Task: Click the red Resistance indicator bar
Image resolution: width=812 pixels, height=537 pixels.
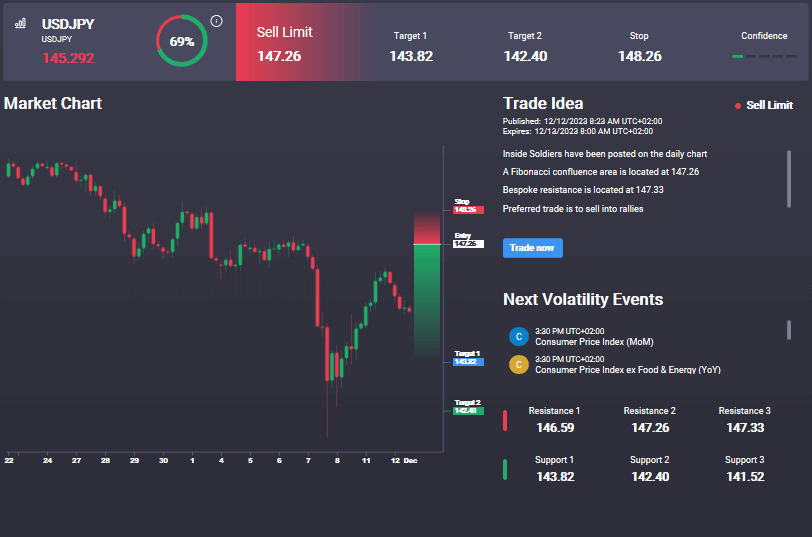Action: pos(505,420)
